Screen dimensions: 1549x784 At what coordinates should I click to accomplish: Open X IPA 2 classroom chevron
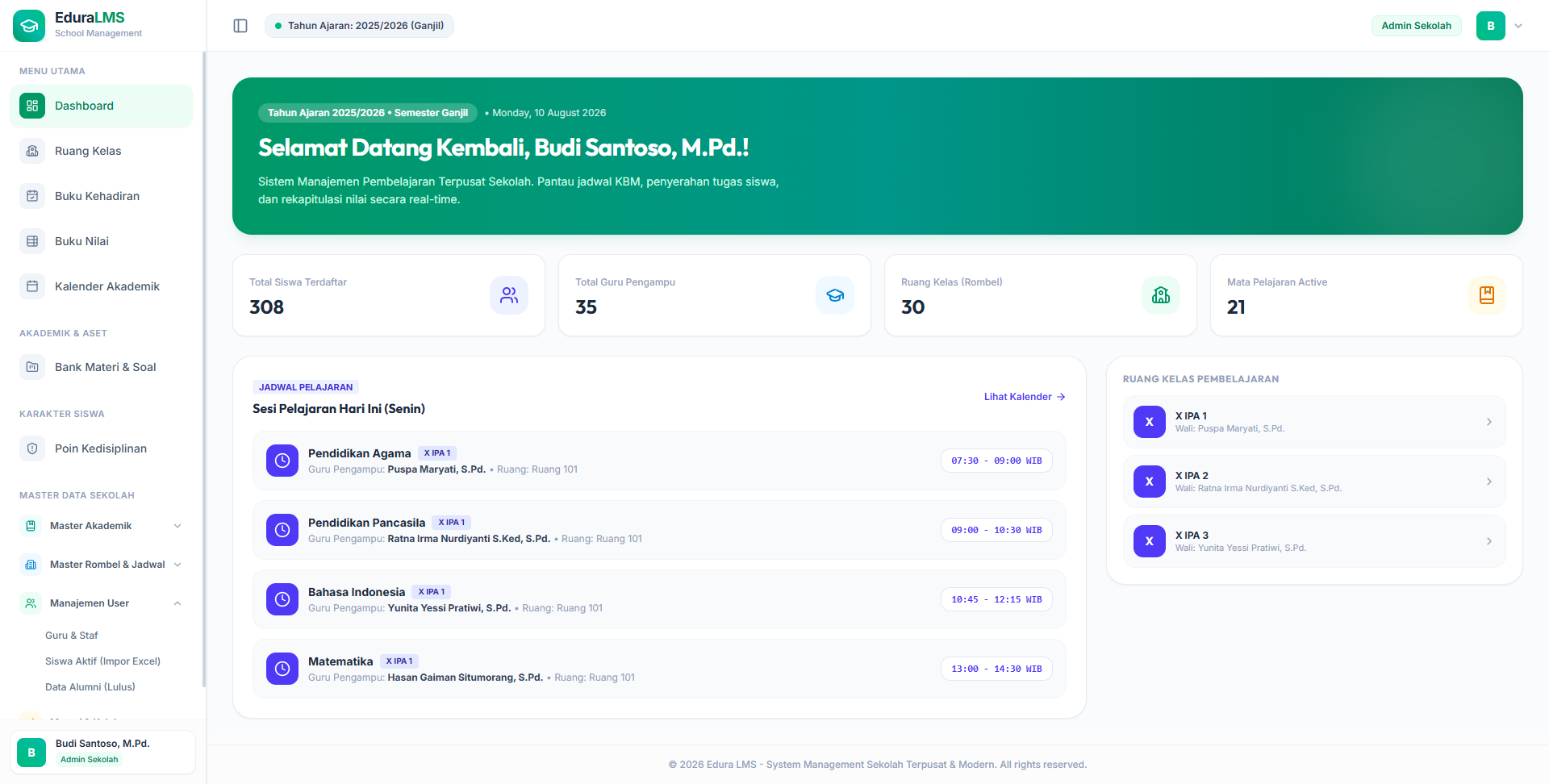(x=1489, y=482)
